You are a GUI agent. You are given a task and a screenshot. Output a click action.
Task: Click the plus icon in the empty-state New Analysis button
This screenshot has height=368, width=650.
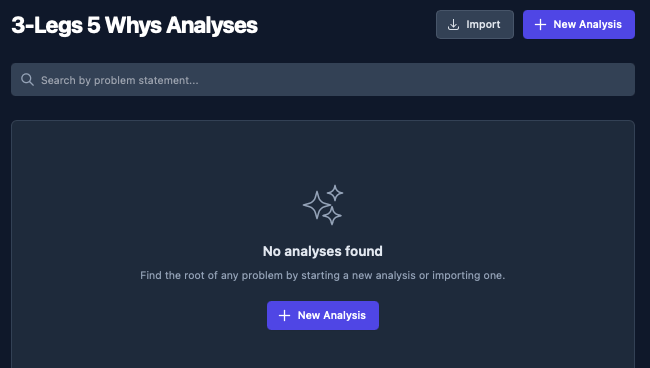[284, 315]
